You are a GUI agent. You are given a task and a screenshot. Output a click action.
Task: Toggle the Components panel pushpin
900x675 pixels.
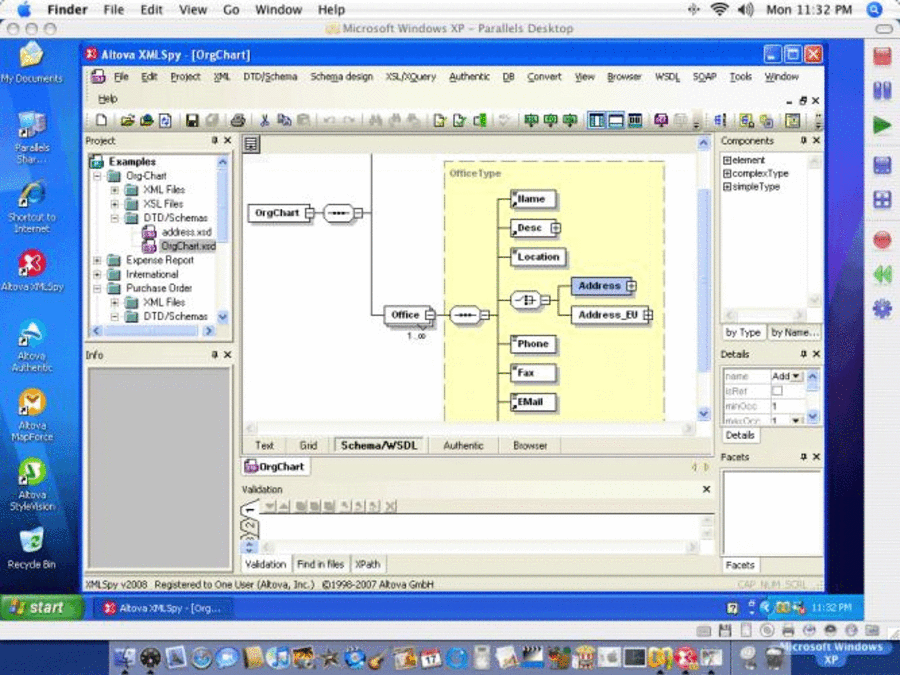point(804,140)
